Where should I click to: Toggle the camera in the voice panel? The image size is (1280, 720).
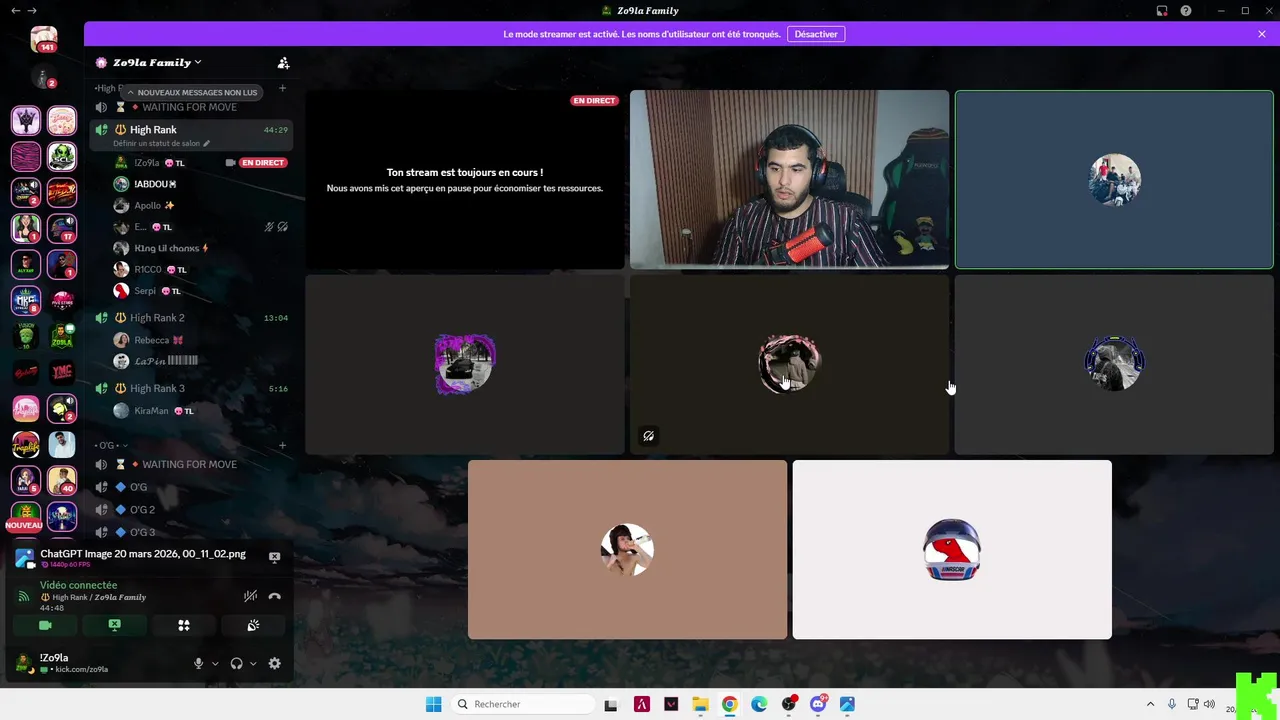coord(45,625)
